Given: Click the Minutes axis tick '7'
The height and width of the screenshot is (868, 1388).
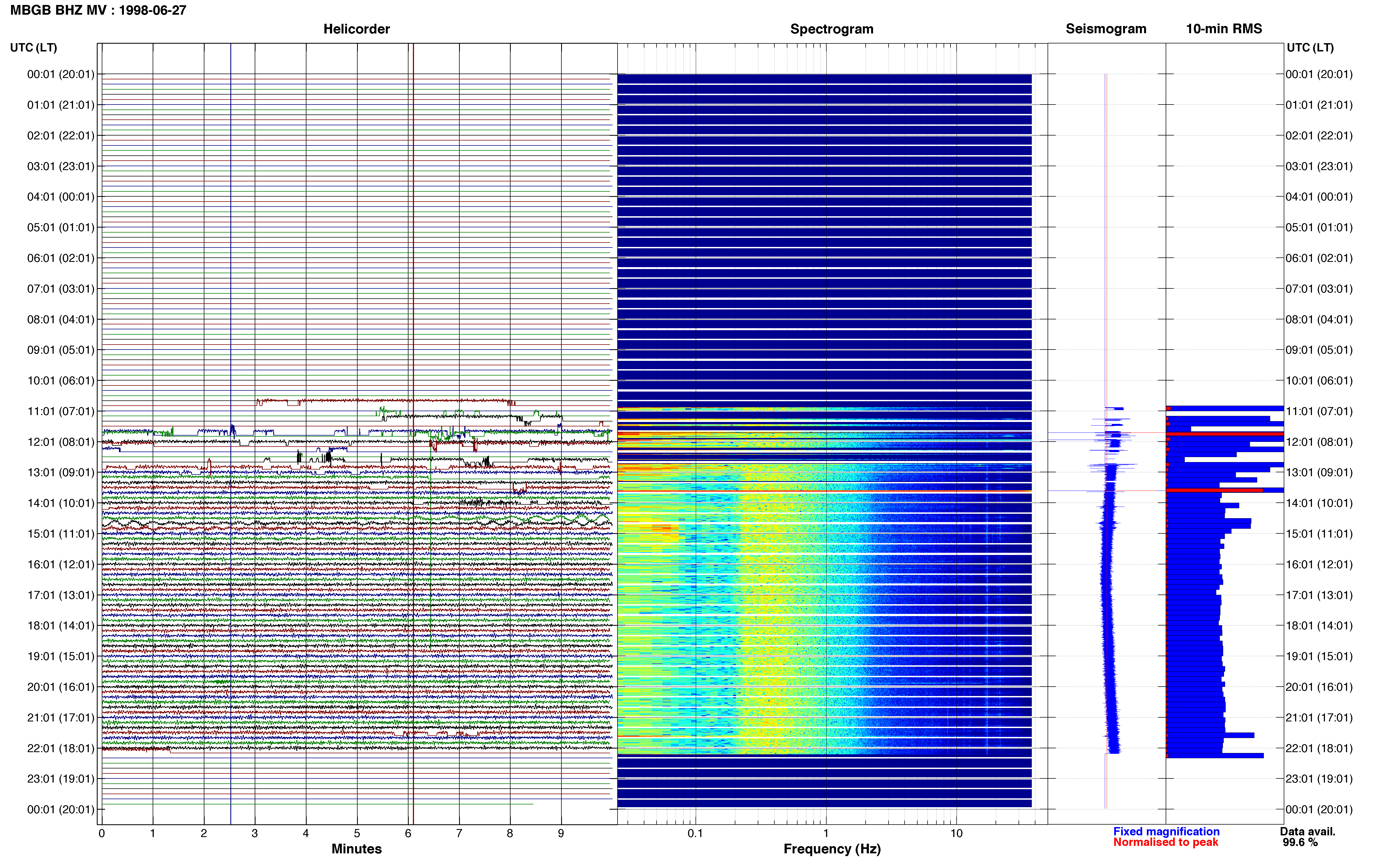Looking at the screenshot, I should pos(459,833).
